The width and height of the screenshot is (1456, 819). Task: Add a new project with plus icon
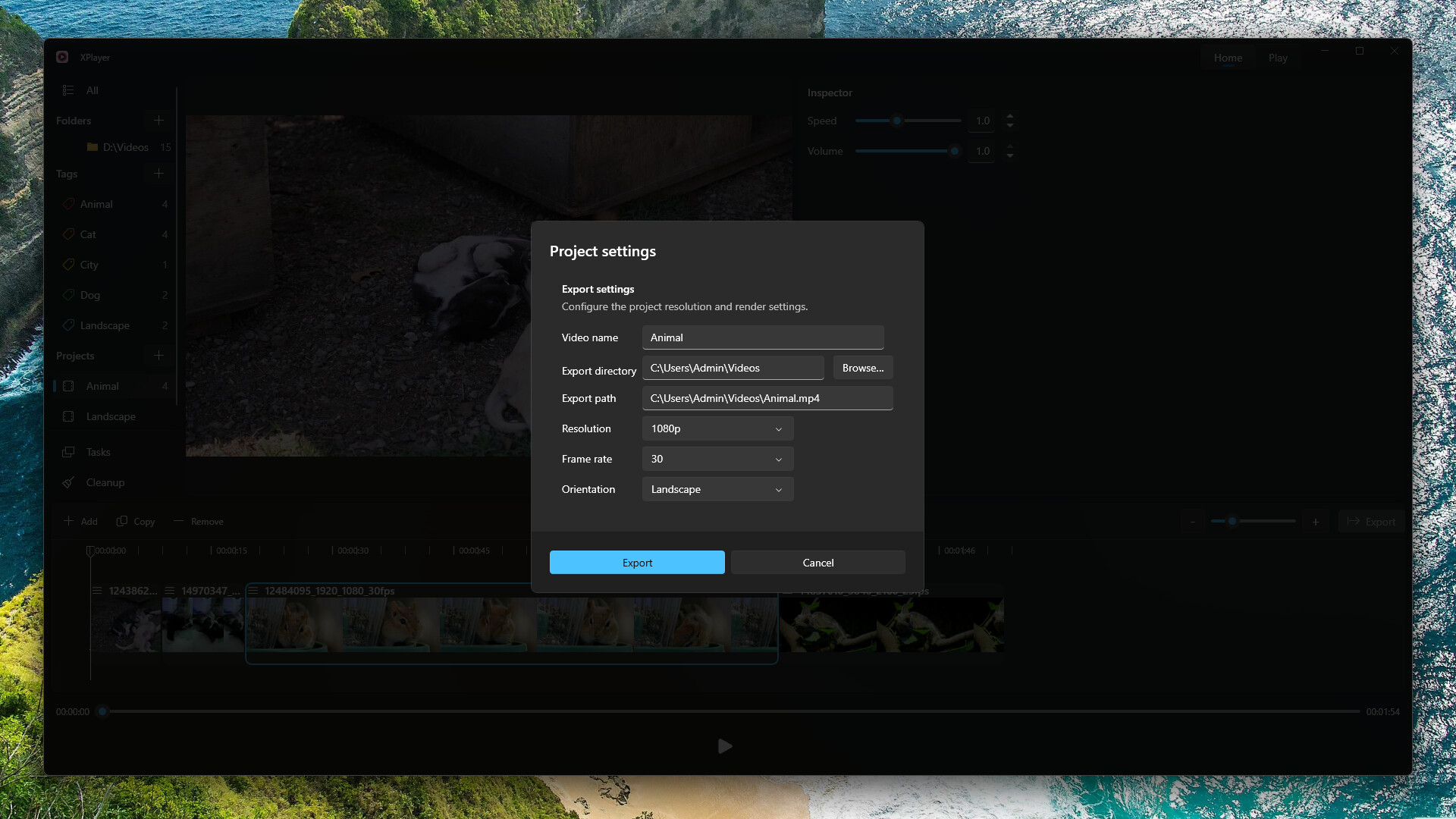point(158,356)
